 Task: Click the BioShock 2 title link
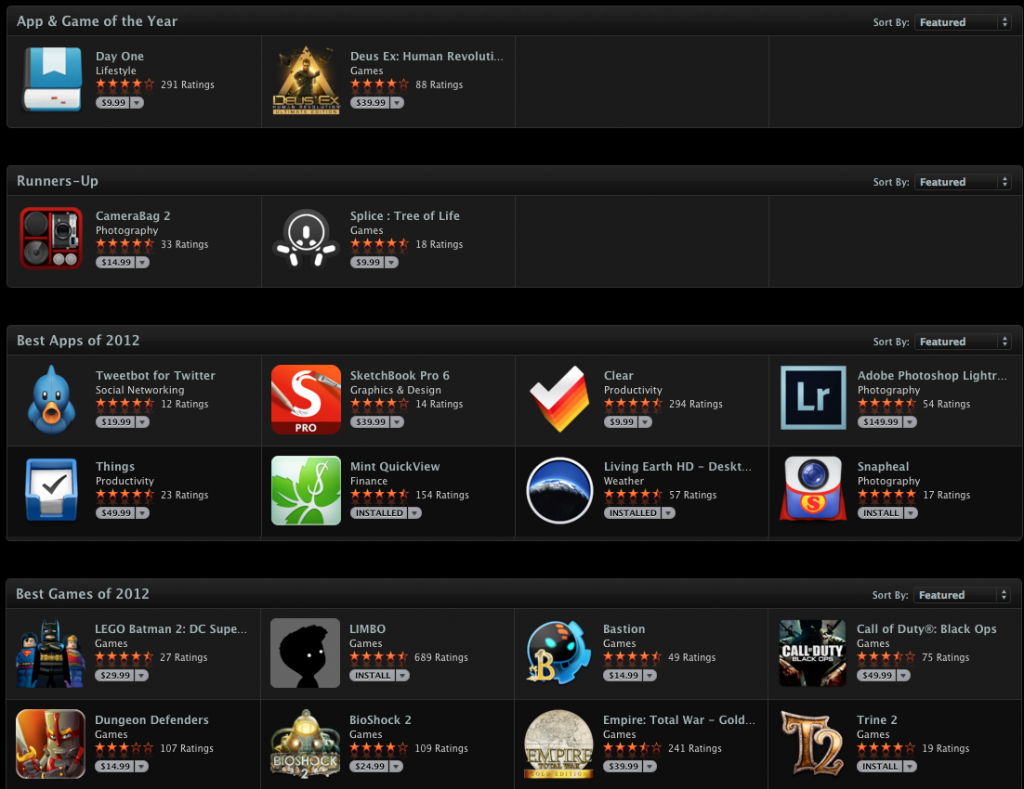[380, 720]
